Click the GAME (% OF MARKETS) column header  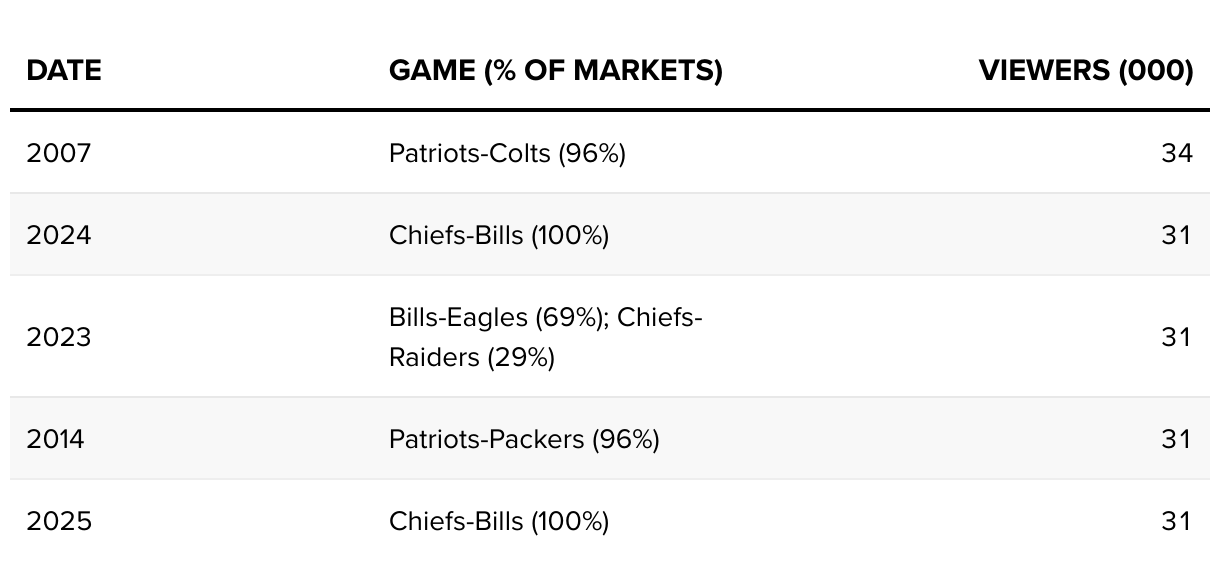[x=555, y=70]
